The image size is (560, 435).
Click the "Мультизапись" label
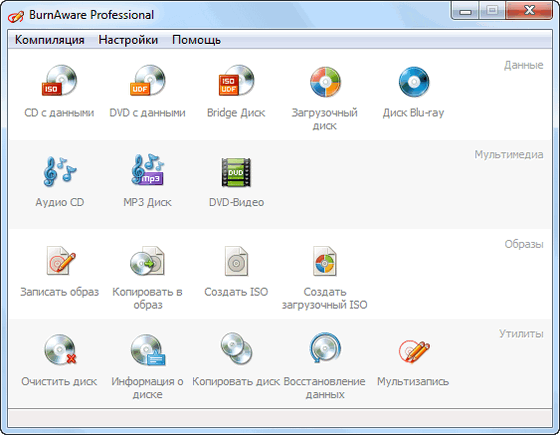(x=413, y=382)
